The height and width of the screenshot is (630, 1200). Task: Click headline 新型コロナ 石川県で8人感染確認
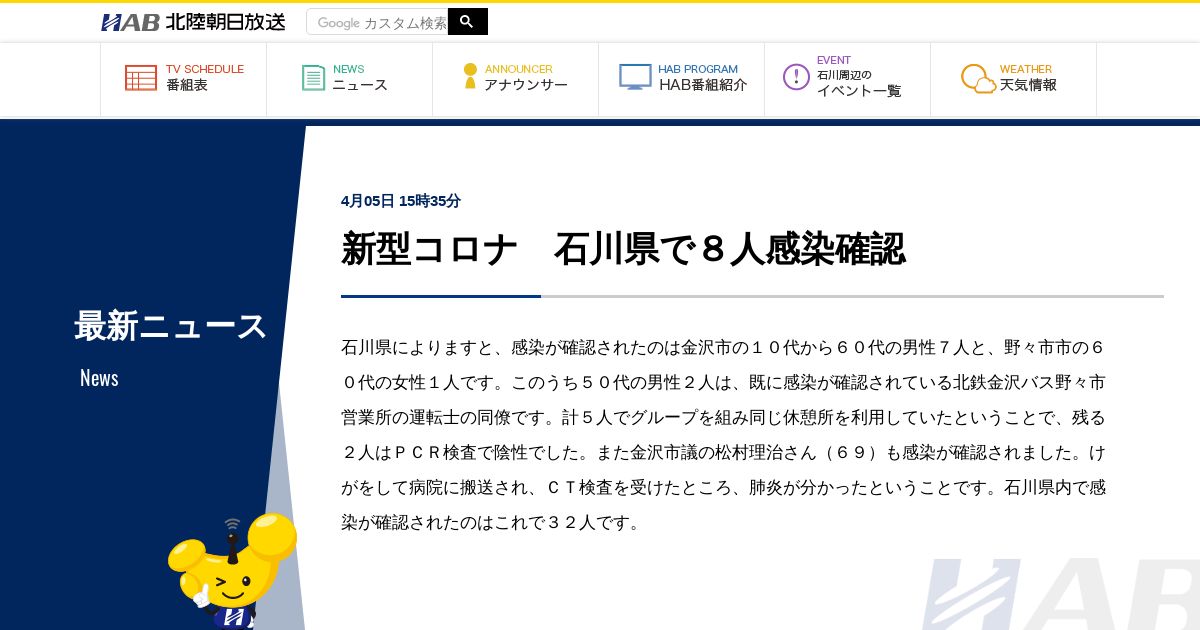click(x=623, y=249)
